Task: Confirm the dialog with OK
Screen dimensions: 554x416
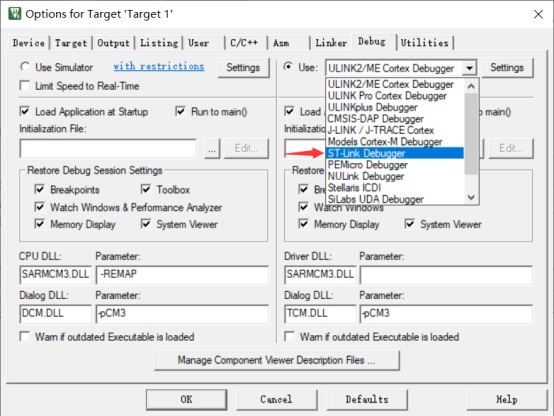Action: (x=187, y=399)
